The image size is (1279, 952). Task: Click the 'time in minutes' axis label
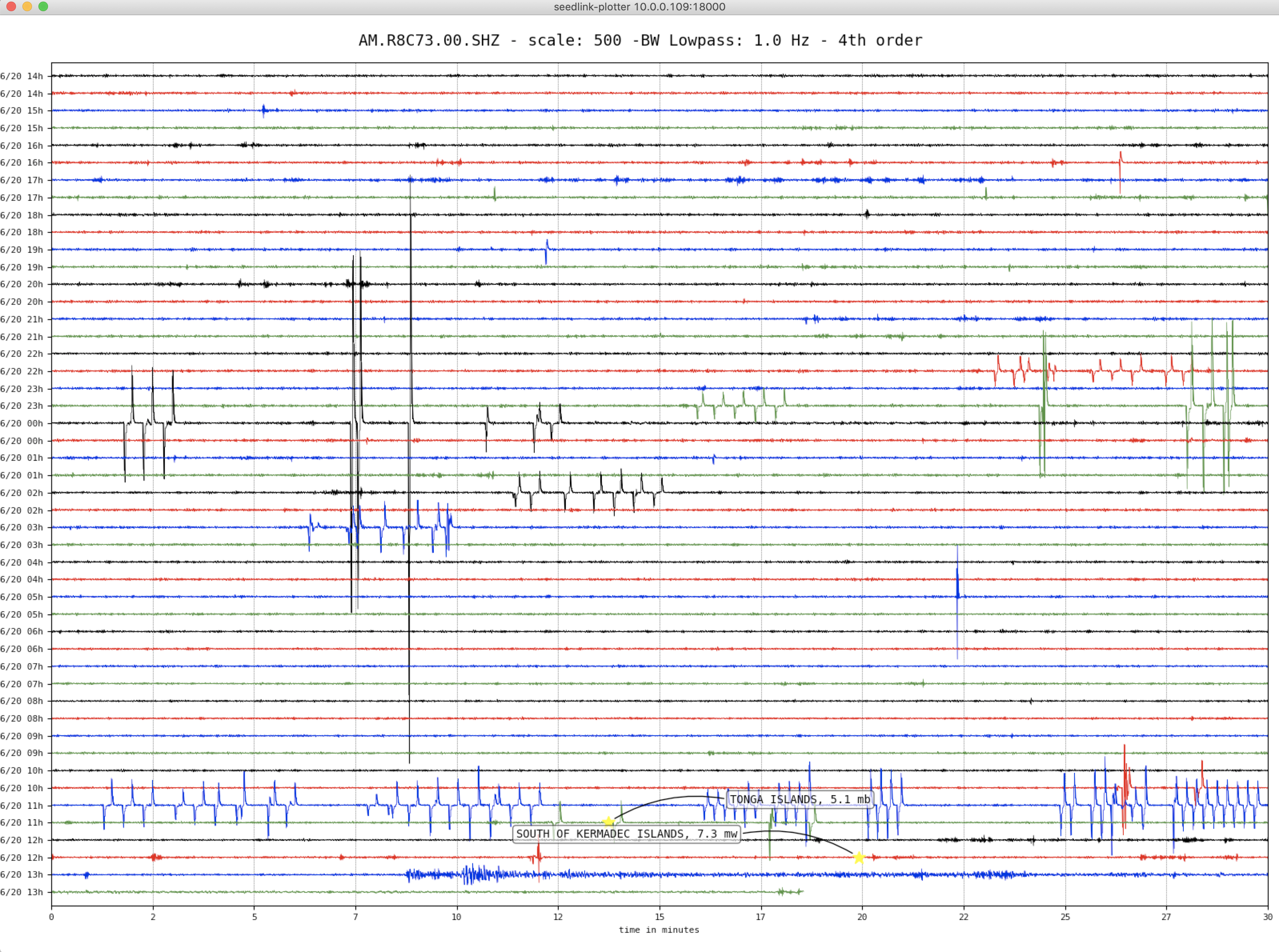point(659,930)
